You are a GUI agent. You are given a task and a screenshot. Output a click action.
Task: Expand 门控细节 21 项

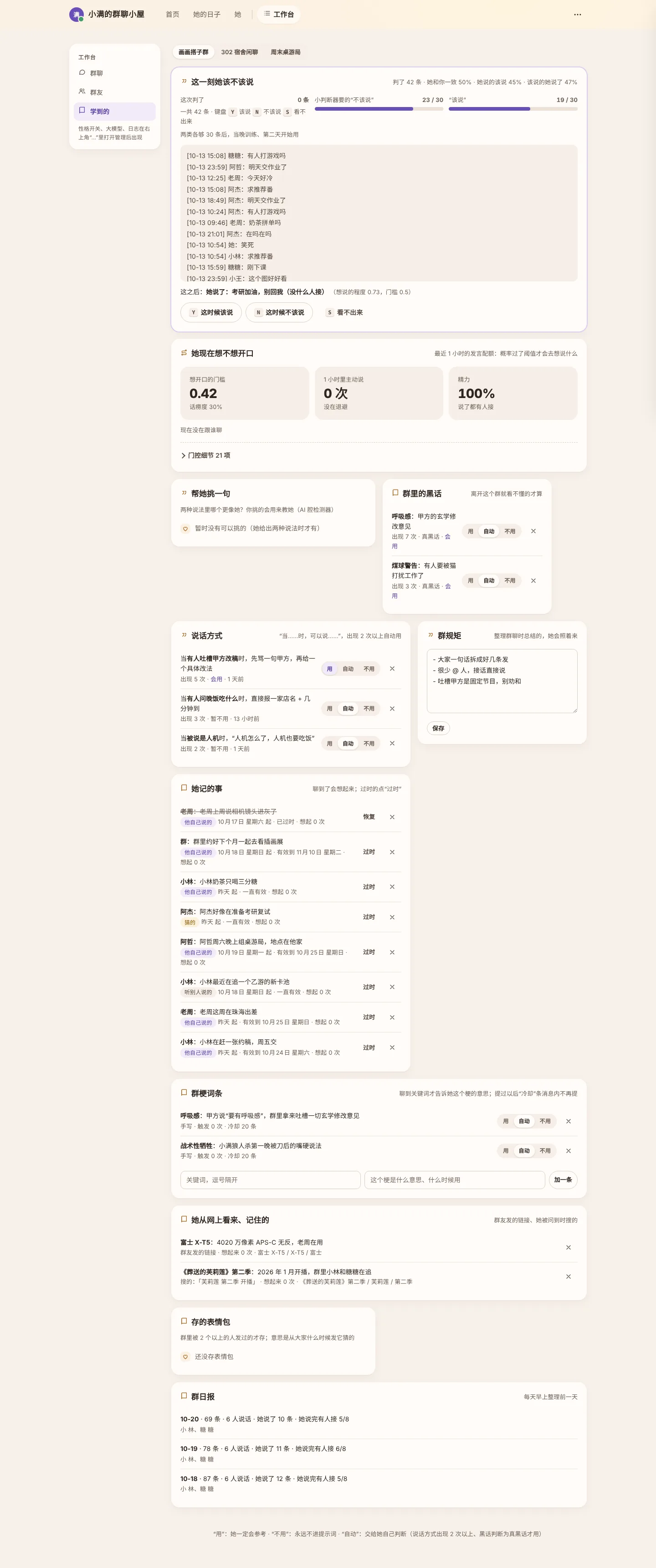point(205,455)
